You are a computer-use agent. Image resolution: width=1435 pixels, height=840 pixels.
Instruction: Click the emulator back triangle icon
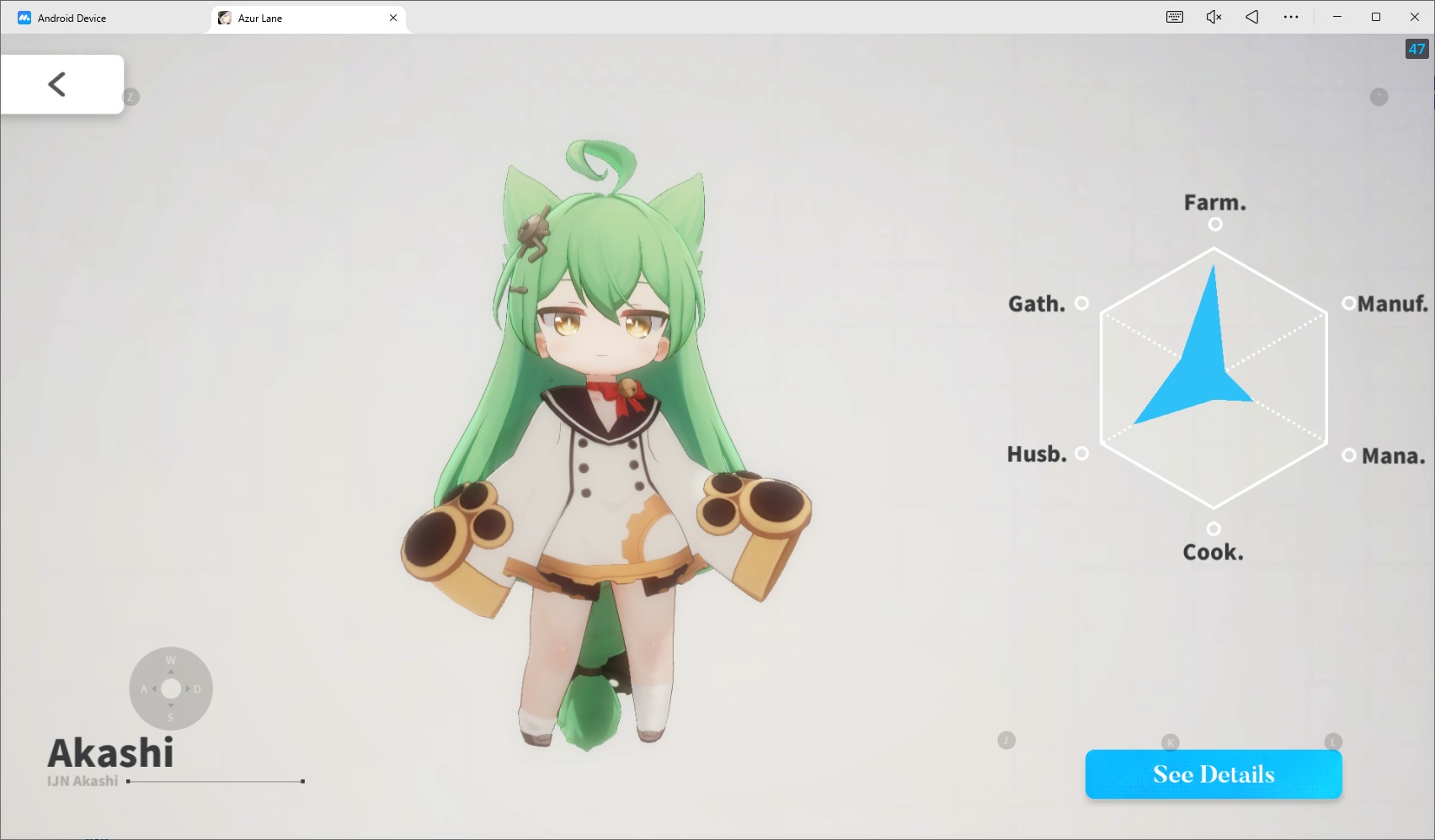pyautogui.click(x=1252, y=17)
